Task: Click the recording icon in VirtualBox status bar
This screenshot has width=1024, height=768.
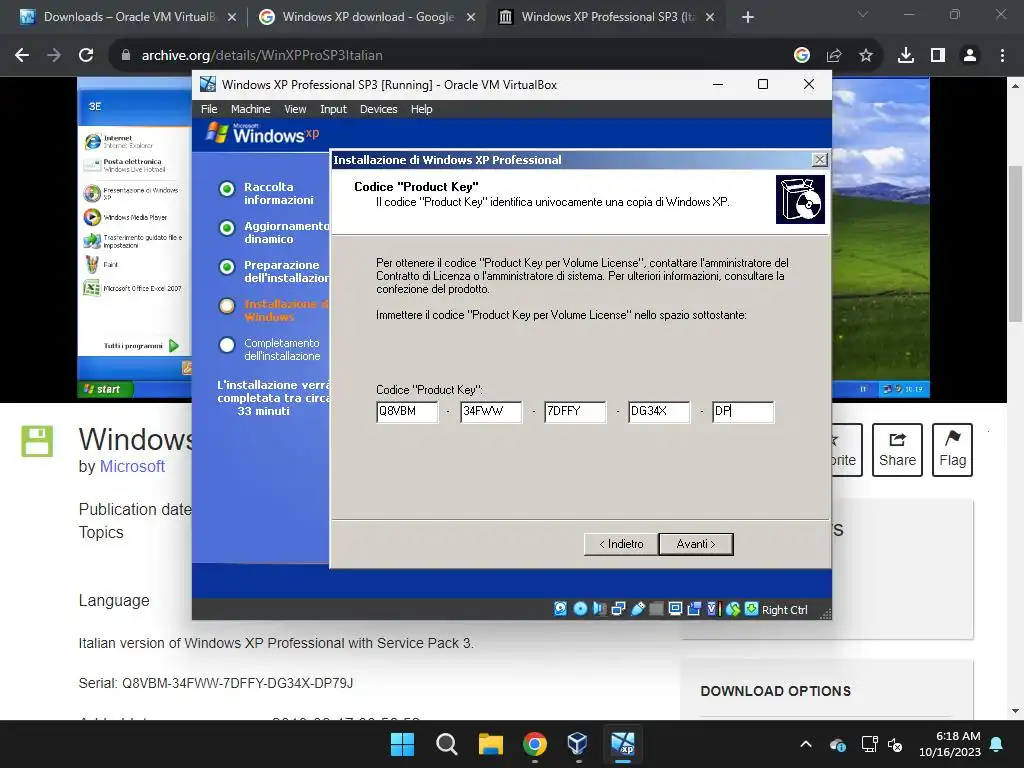Action: 694,609
